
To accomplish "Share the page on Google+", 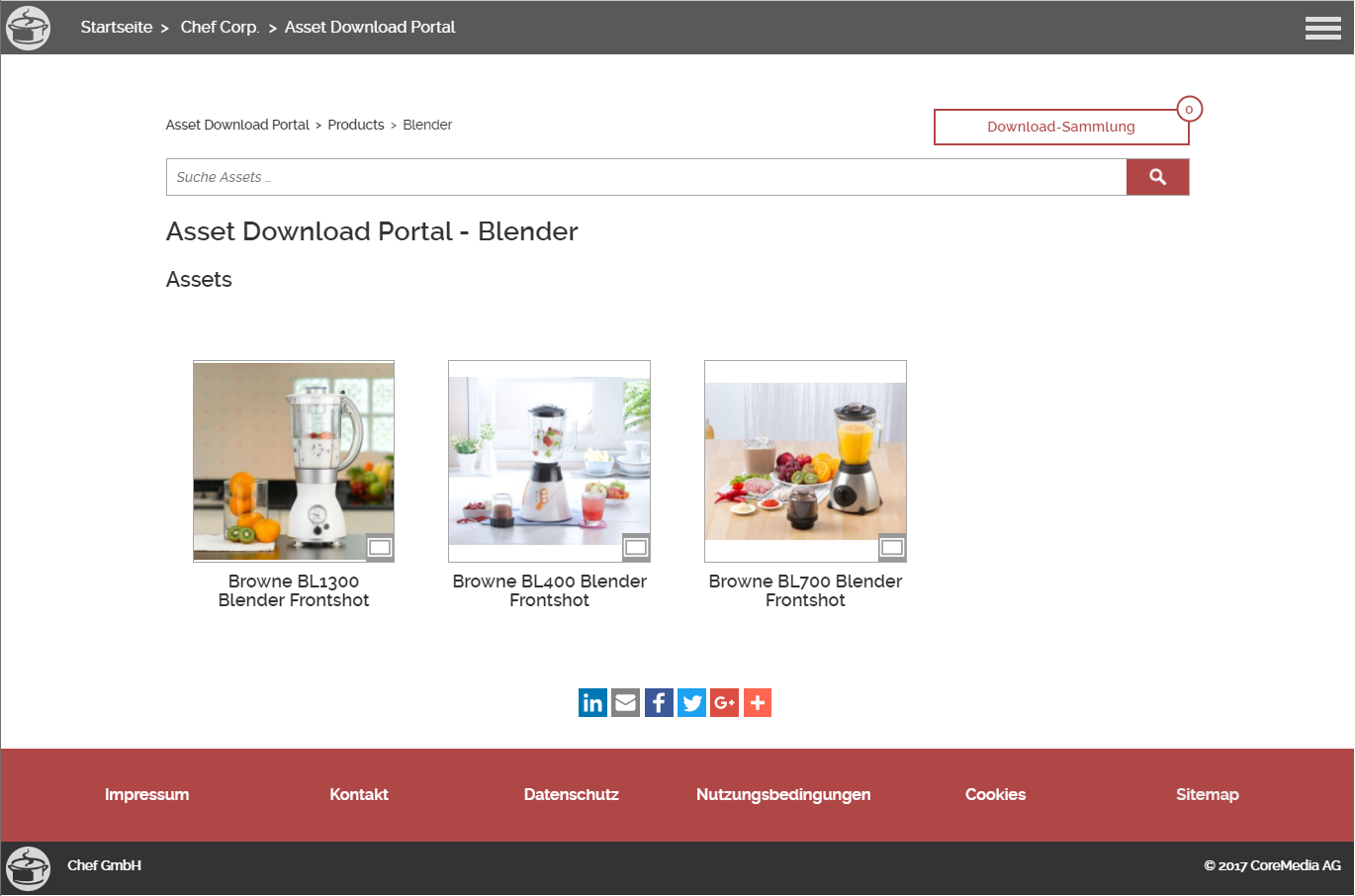I will 724,702.
